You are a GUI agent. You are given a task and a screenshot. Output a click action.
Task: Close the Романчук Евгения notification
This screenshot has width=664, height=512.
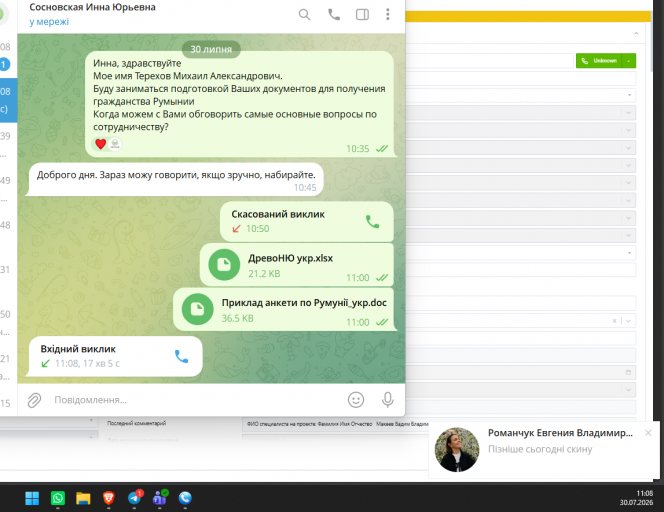tap(648, 433)
